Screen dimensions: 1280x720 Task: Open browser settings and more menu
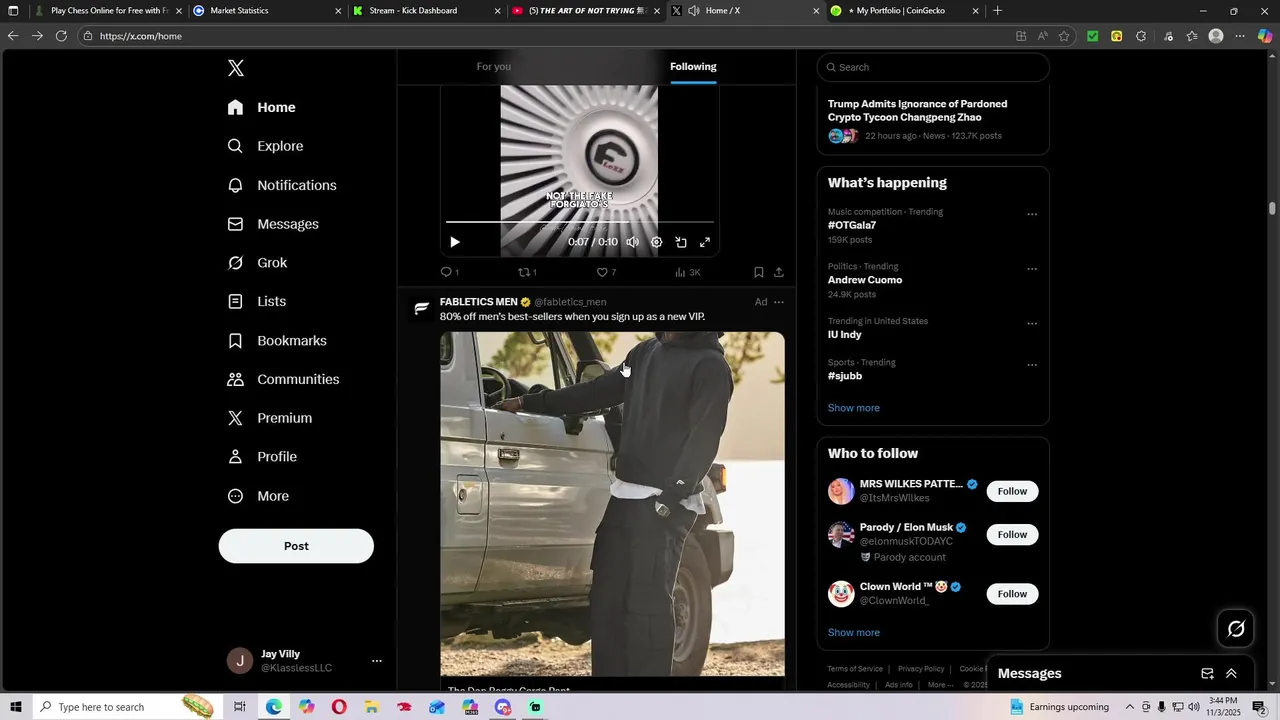tap(1240, 36)
